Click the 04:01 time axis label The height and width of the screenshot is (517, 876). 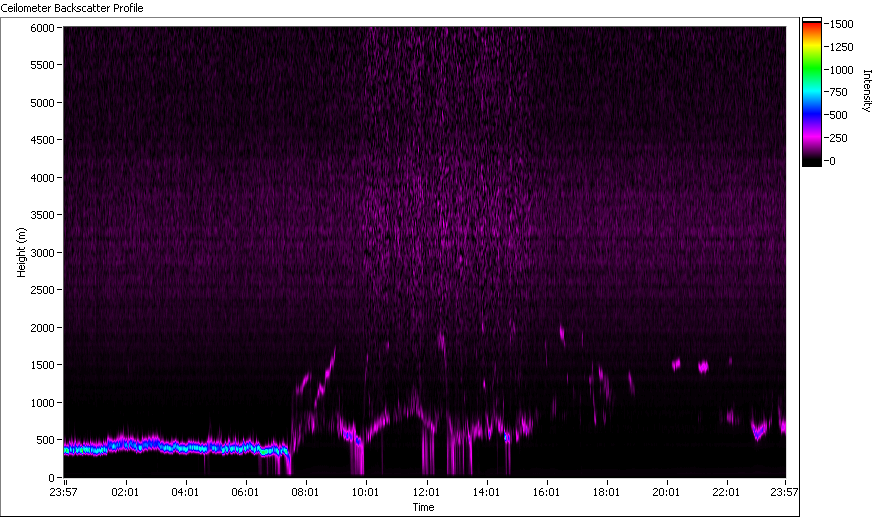point(185,492)
